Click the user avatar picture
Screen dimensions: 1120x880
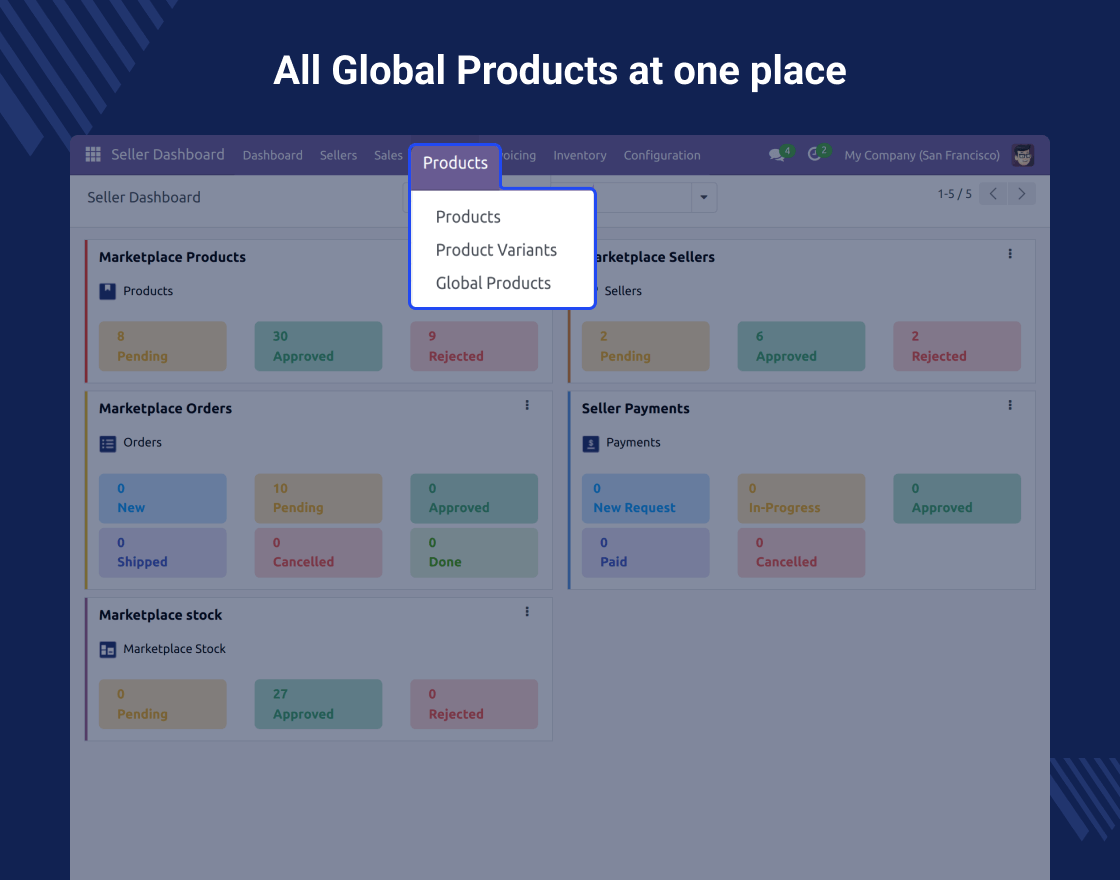pyautogui.click(x=1023, y=155)
